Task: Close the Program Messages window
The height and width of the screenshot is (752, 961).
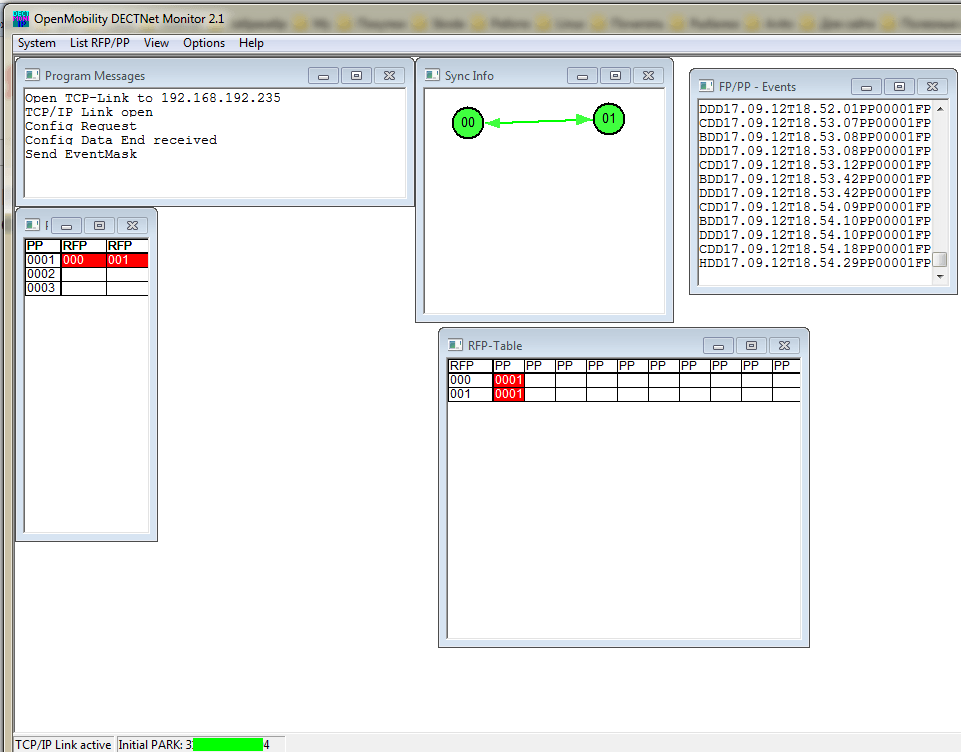Action: pyautogui.click(x=389, y=75)
